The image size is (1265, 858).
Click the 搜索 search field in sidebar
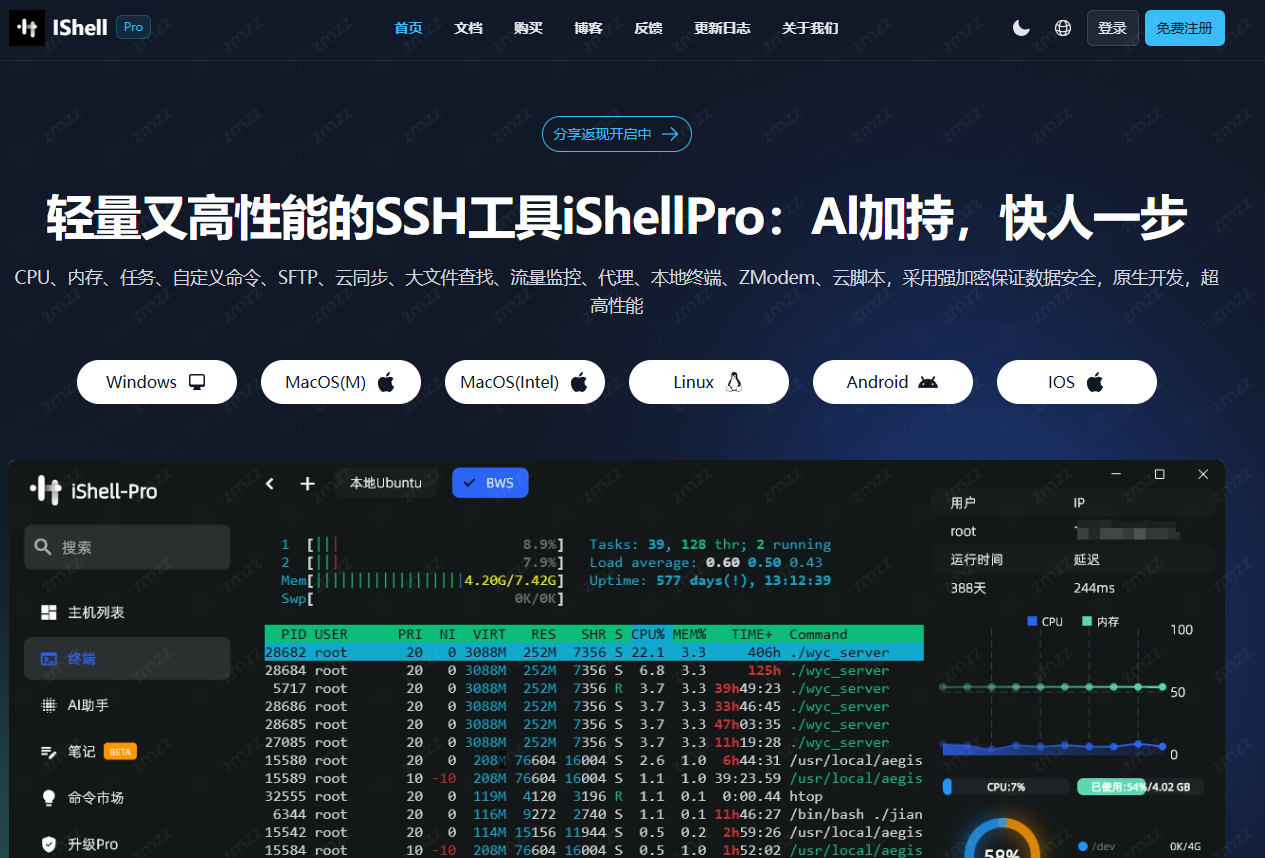(x=127, y=547)
